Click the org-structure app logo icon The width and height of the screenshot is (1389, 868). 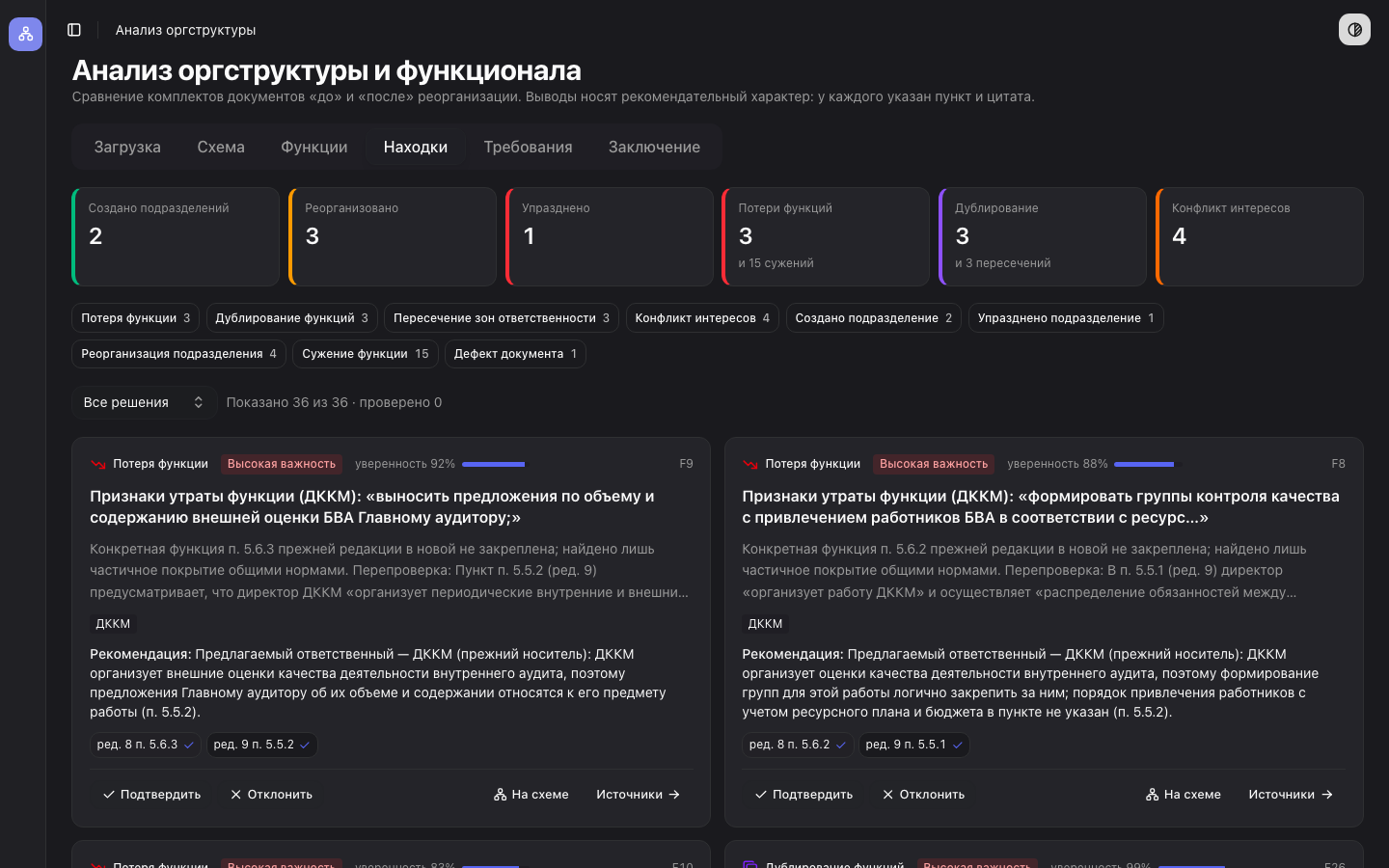click(x=25, y=34)
